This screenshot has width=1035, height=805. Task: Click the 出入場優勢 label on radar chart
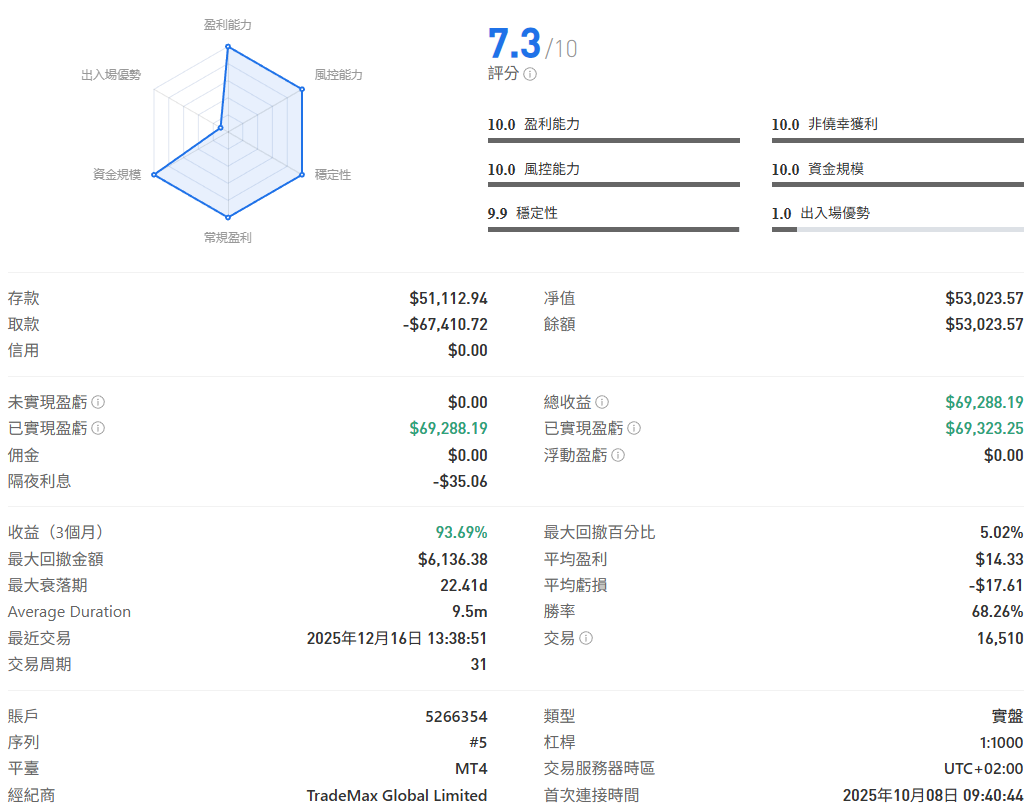click(x=111, y=75)
